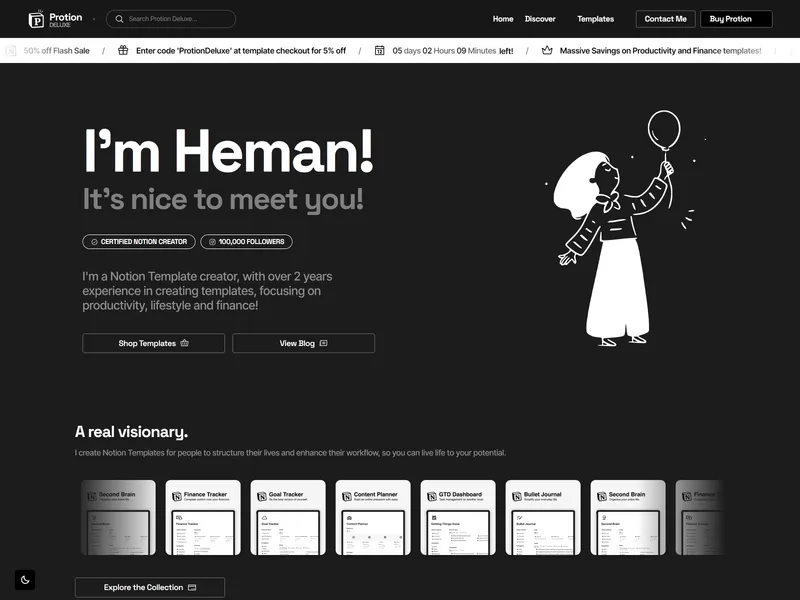Open the GTD Dashboard template card
Image resolution: width=800 pixels, height=600 pixels.
coord(458,517)
